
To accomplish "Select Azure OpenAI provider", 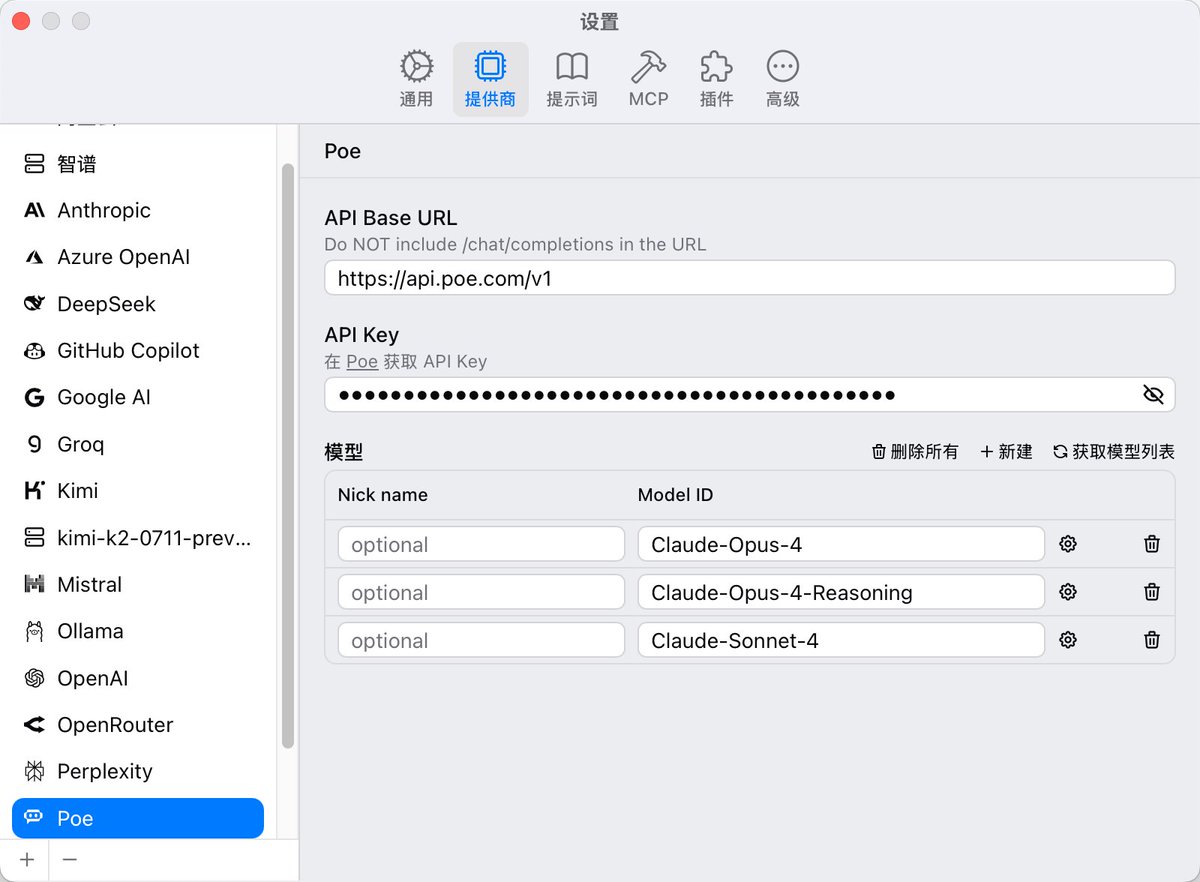I will 138,257.
